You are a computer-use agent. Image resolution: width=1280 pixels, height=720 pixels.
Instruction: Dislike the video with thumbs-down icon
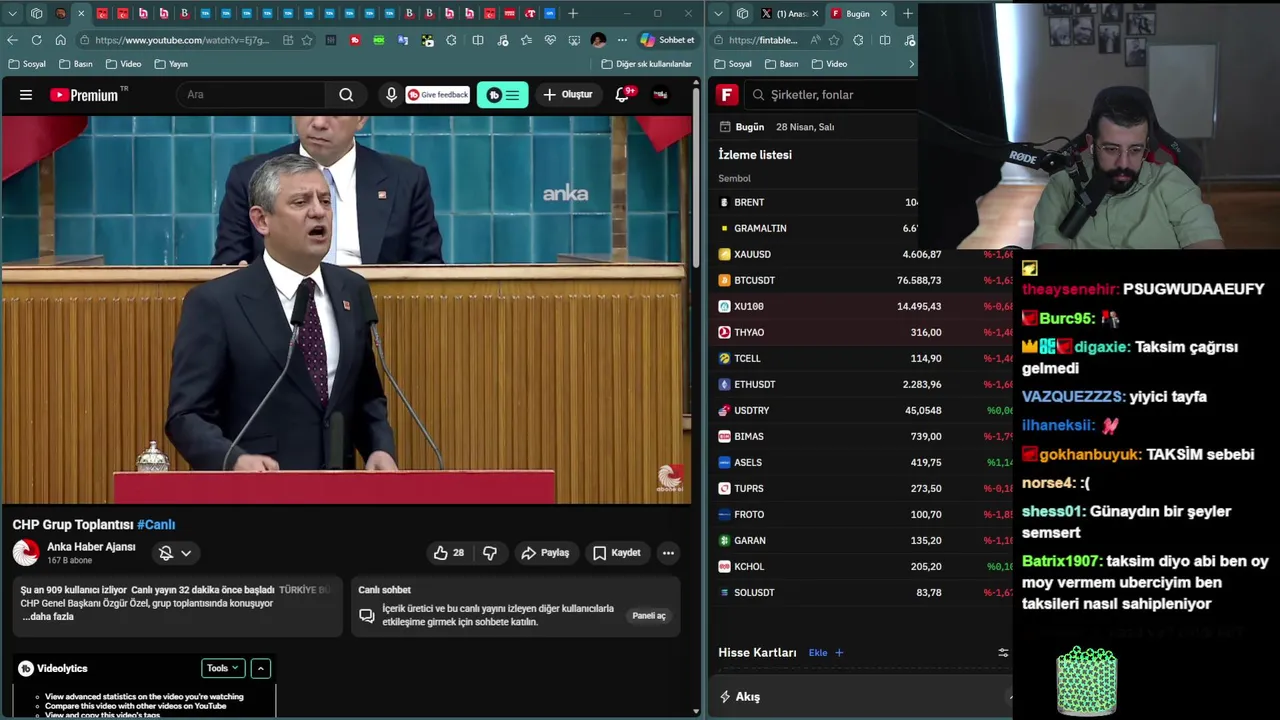(490, 553)
